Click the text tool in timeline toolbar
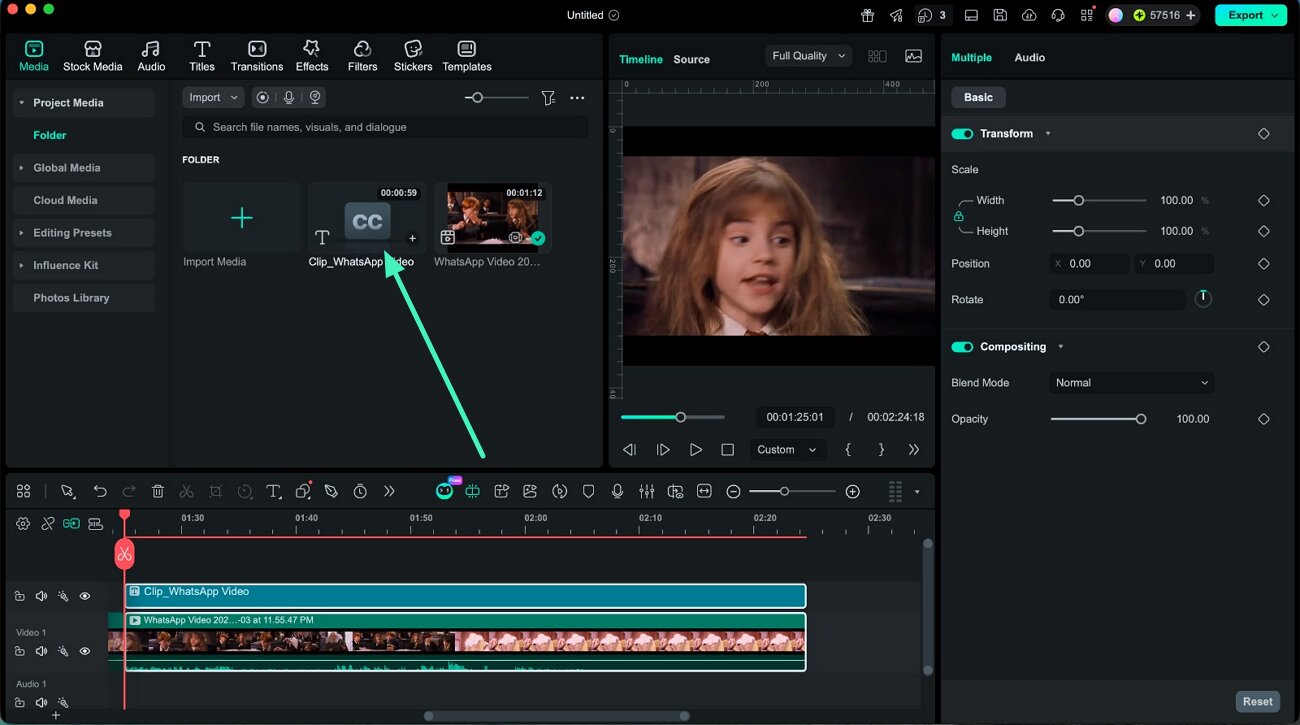Screen dimensions: 1300x725 pyautogui.click(x=274, y=491)
